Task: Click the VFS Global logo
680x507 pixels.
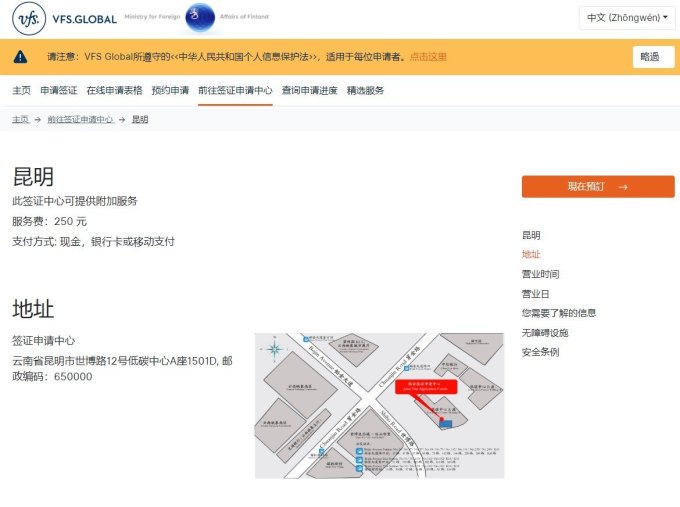Action: coord(65,19)
